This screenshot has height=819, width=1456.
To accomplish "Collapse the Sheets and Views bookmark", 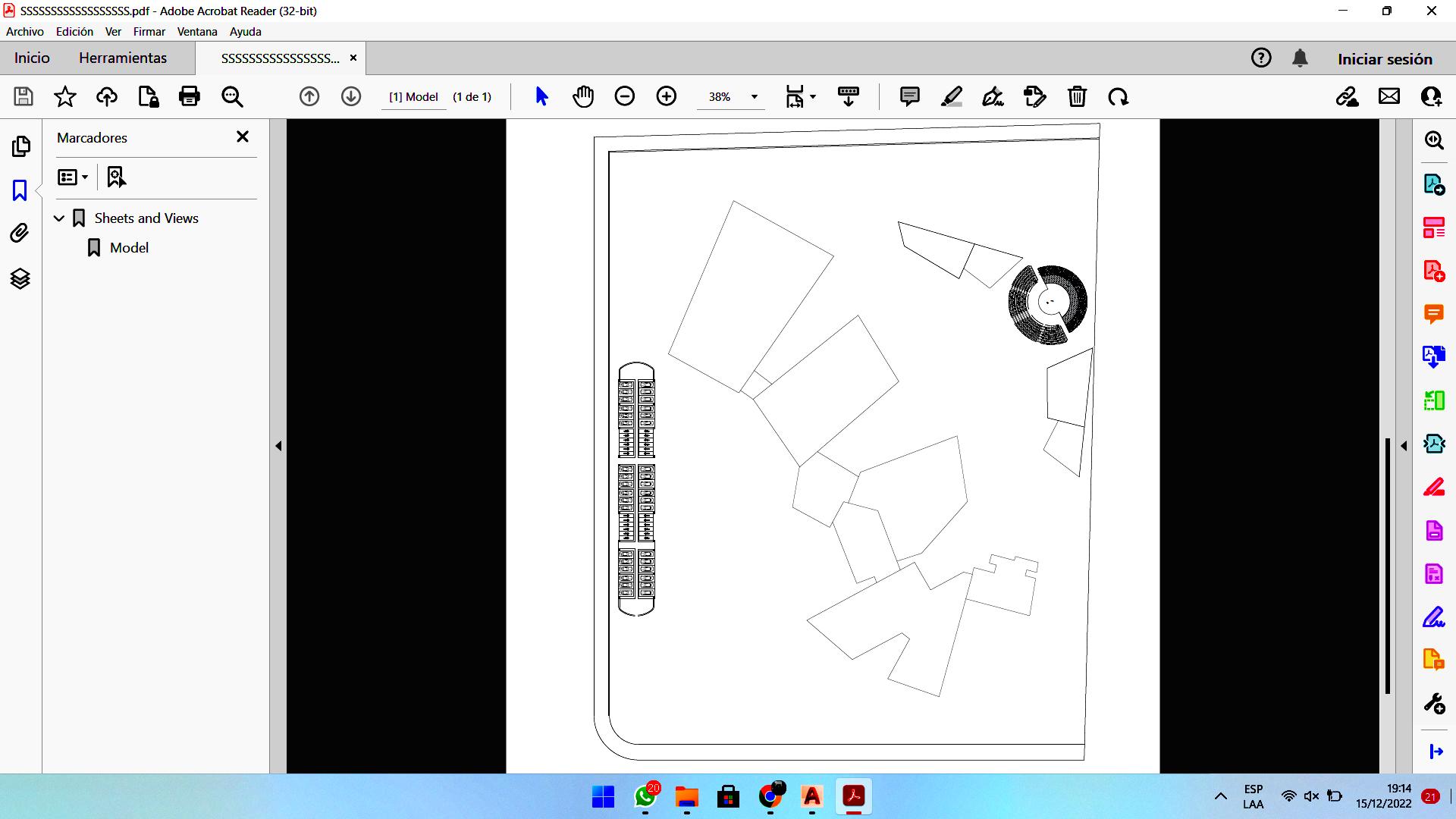I will 59,218.
